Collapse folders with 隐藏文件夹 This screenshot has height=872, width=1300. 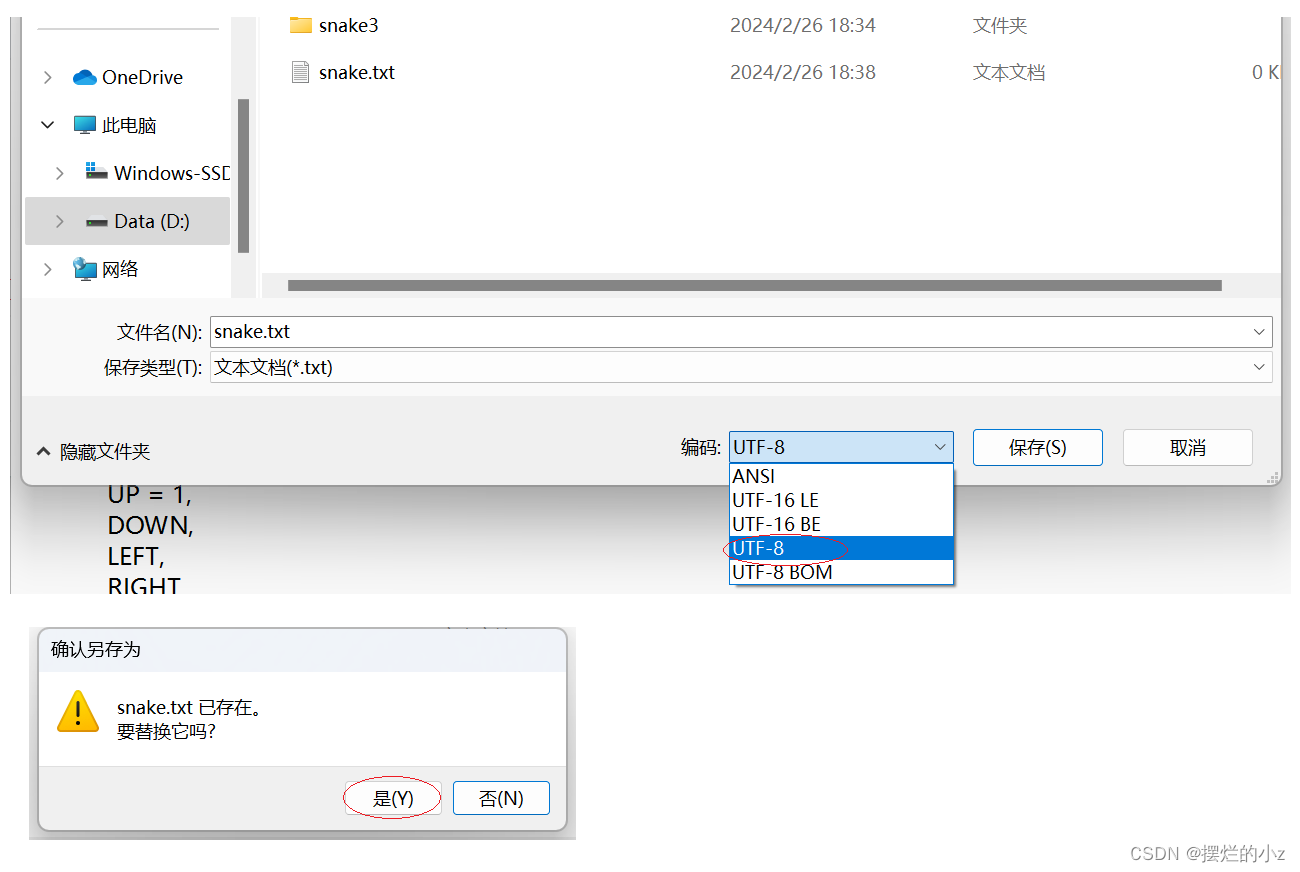click(93, 452)
